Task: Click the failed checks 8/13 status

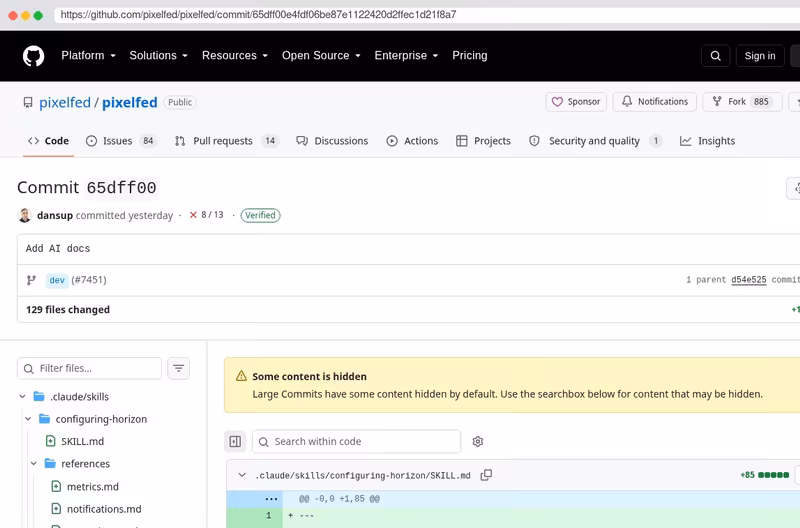Action: tap(207, 215)
